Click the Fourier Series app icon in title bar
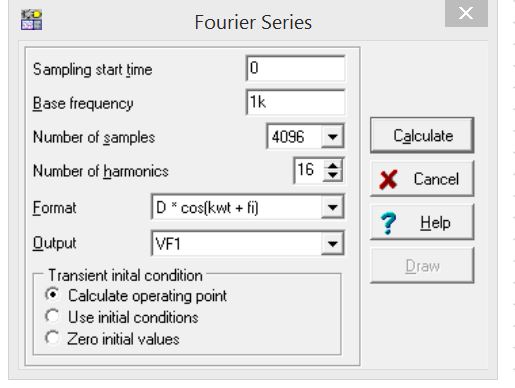515x388 pixels. 31,20
